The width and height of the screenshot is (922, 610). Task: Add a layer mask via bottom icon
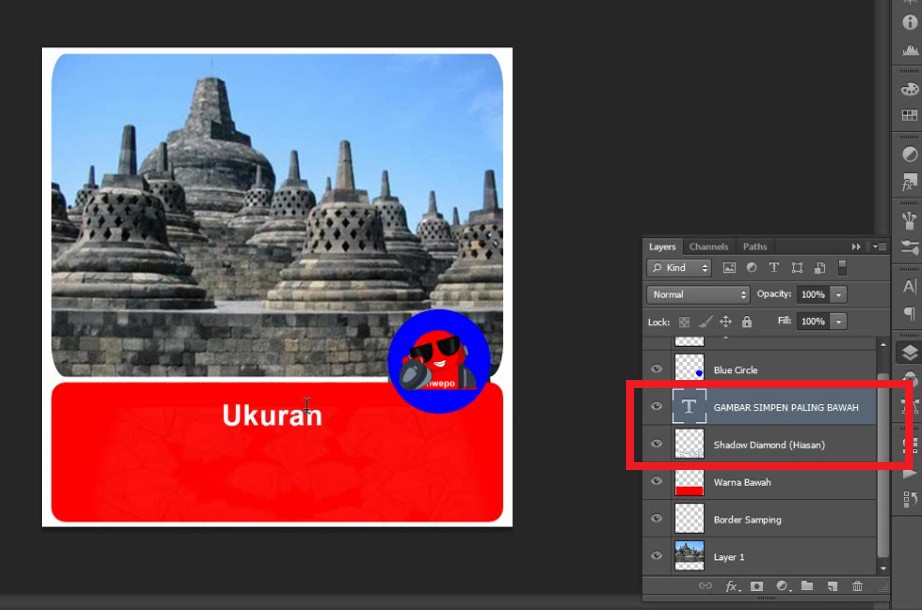coord(757,586)
